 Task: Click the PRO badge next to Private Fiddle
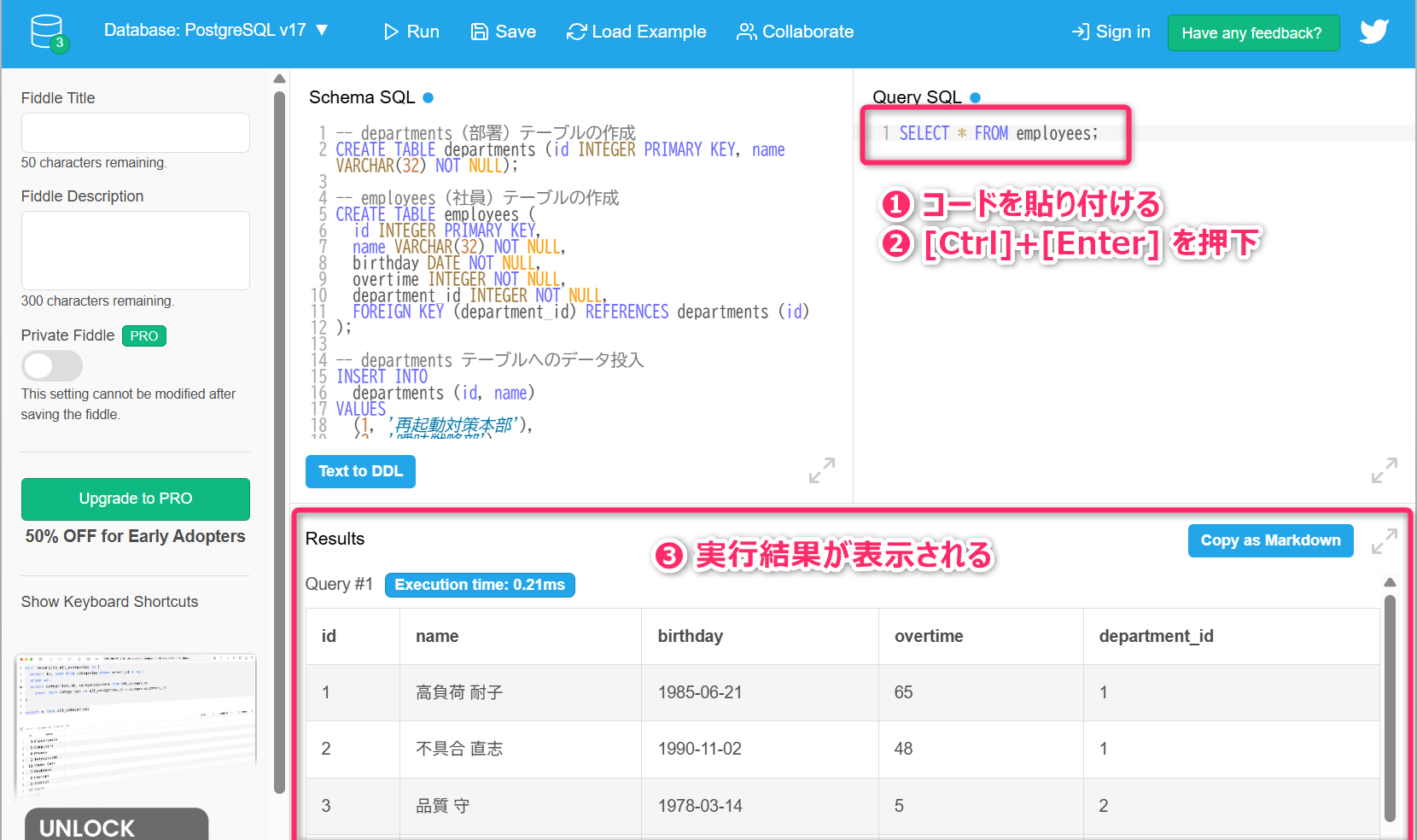tap(143, 336)
